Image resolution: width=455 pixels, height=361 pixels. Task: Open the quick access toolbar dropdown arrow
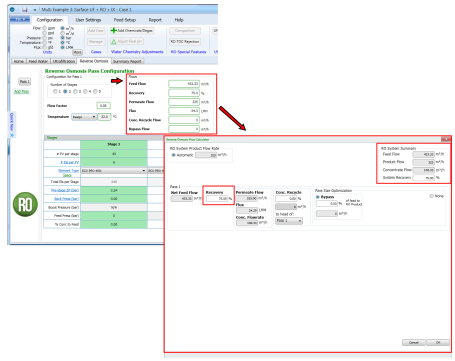[35, 10]
